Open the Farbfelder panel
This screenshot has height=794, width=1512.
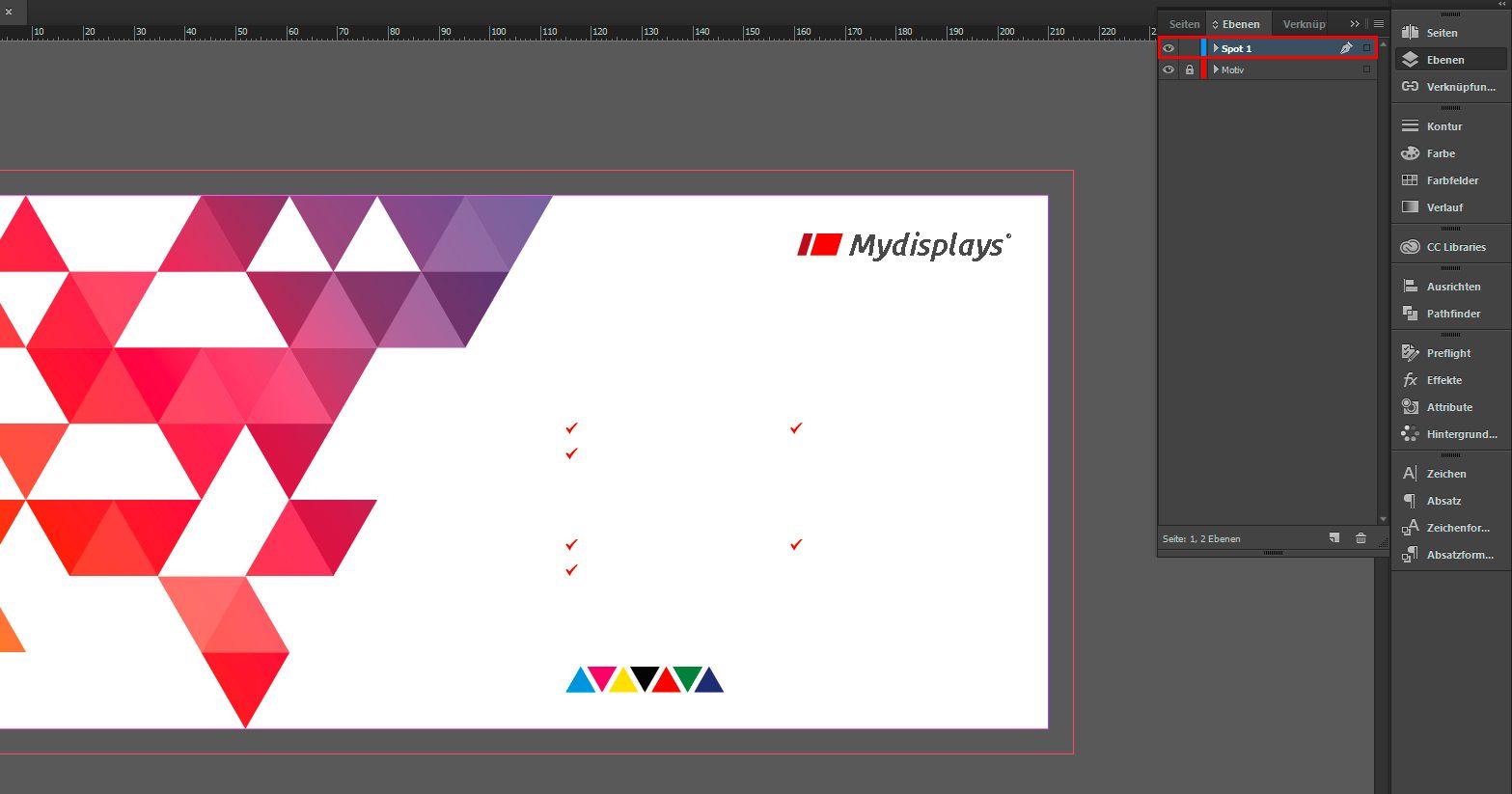pos(1450,180)
